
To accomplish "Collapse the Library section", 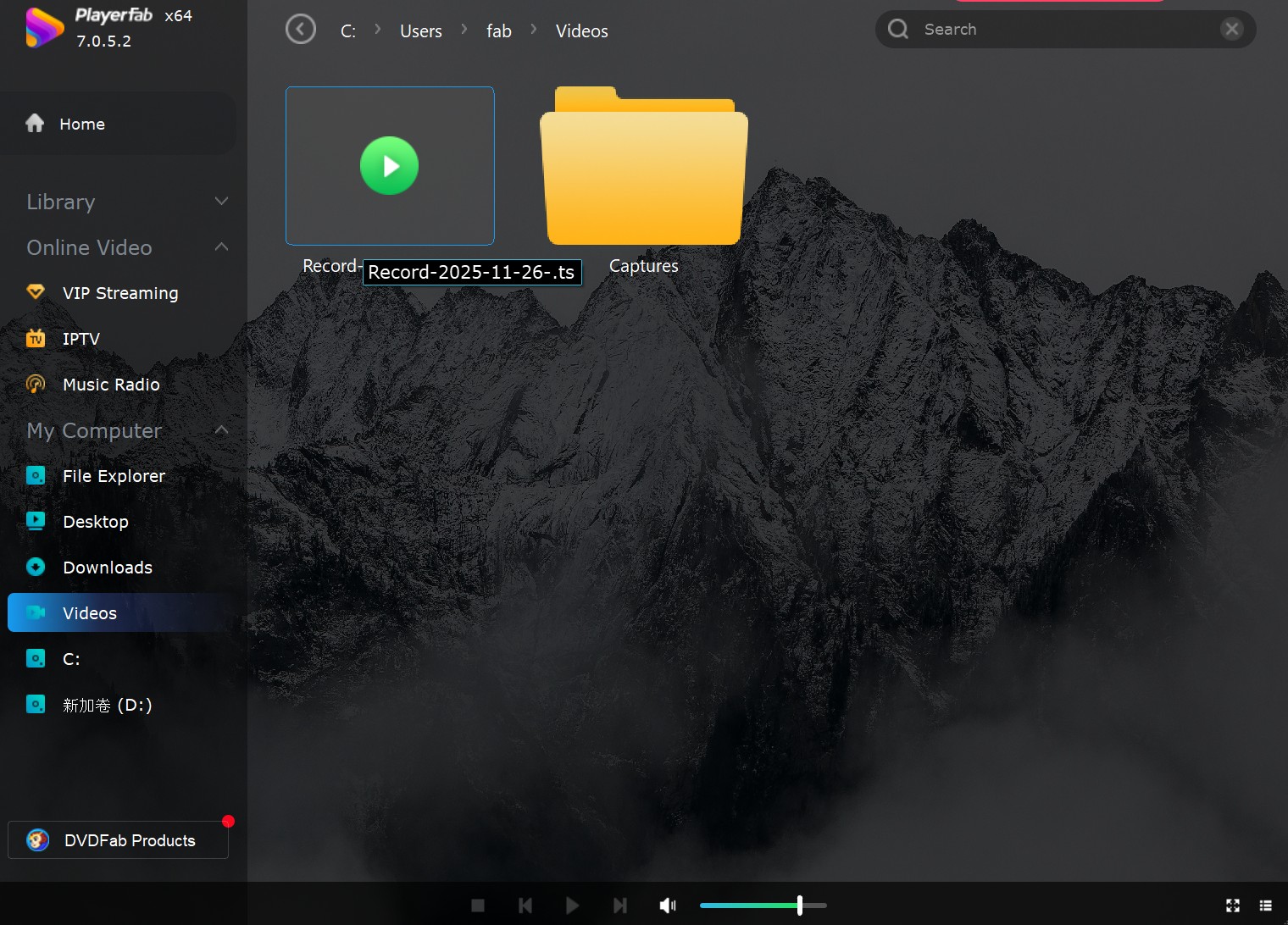I will (221, 202).
